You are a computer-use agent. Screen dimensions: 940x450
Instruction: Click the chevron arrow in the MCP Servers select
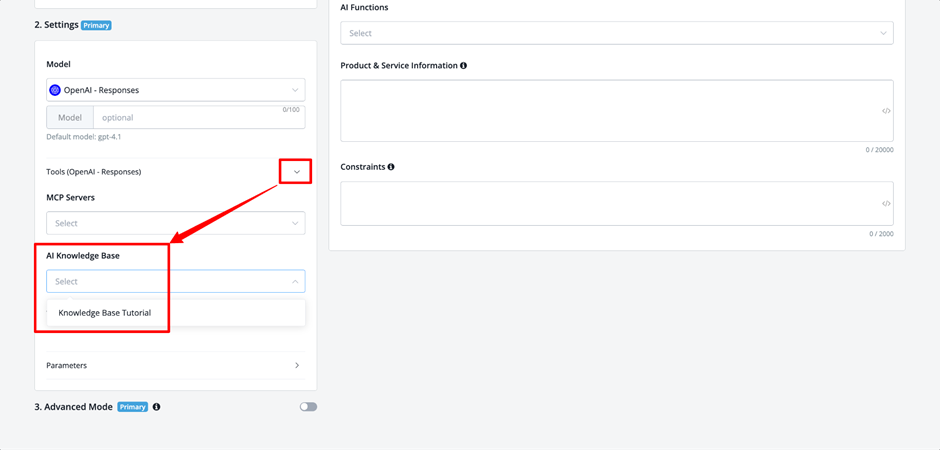(295, 223)
